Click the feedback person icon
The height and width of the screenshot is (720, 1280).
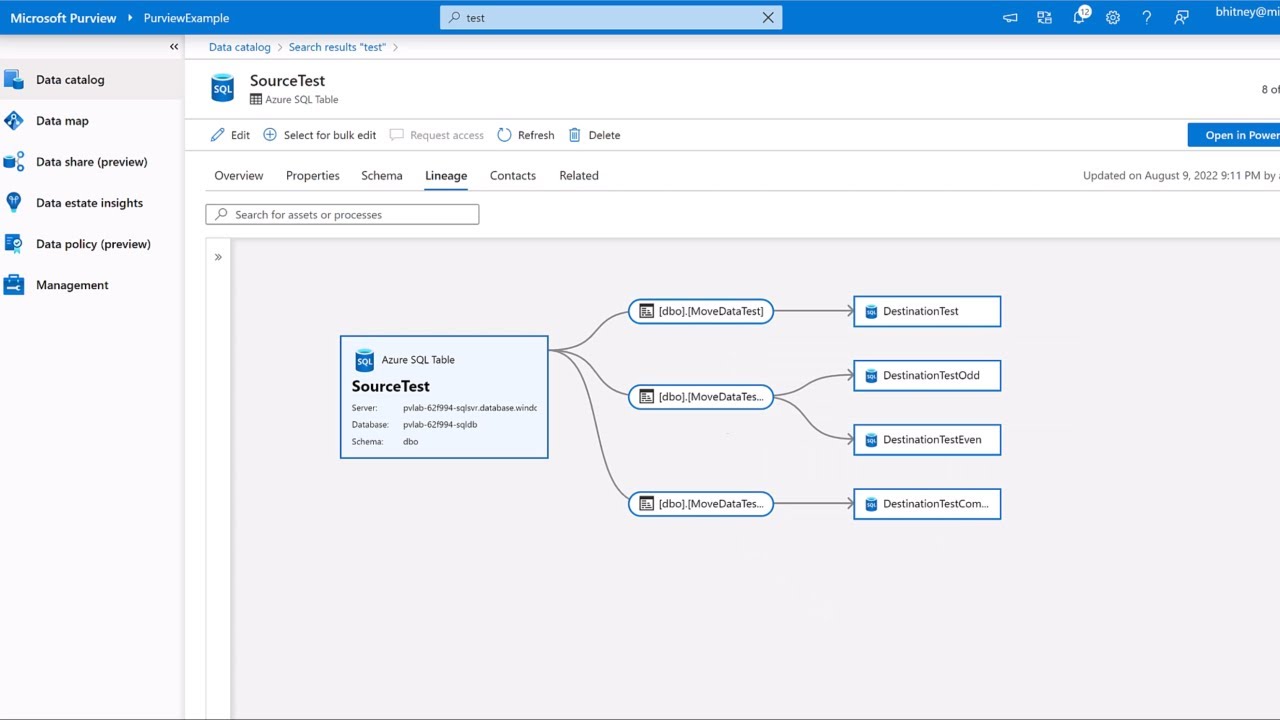1181,18
